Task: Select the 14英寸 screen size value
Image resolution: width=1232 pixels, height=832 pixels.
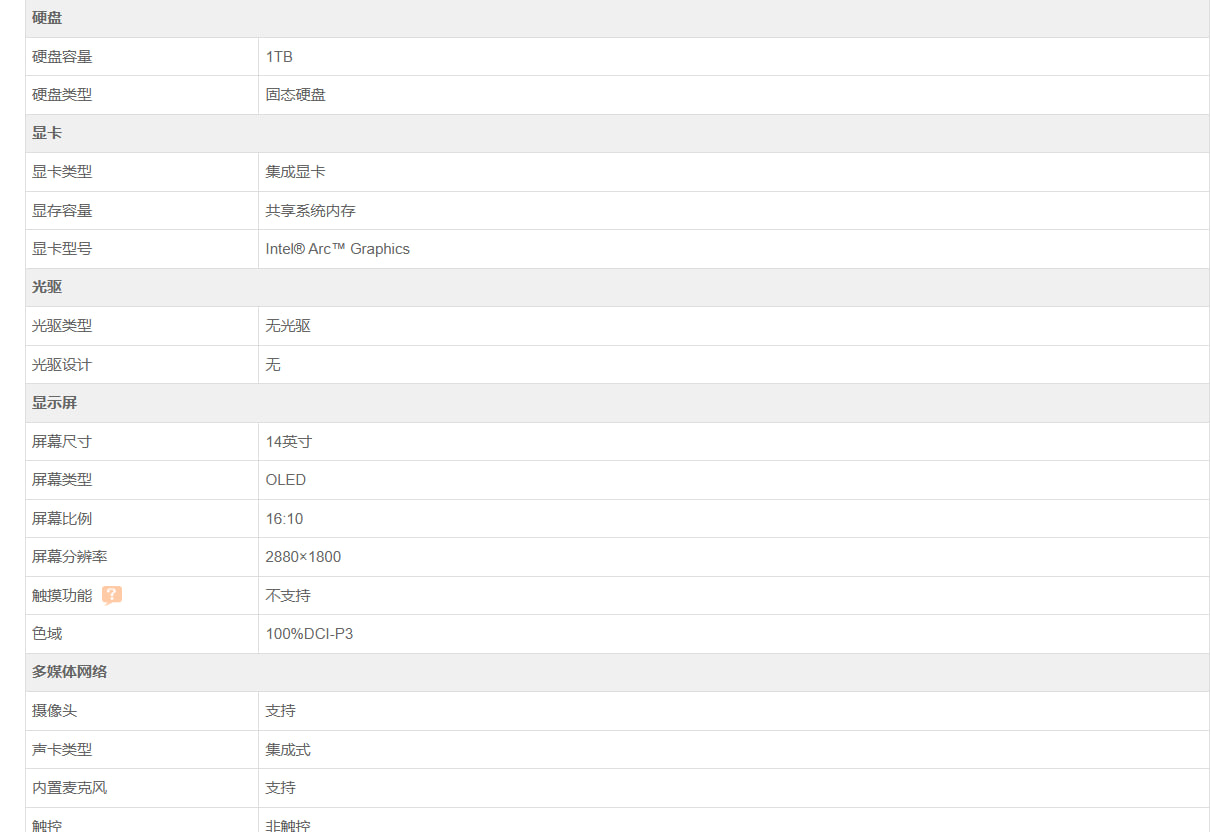Action: pos(289,442)
